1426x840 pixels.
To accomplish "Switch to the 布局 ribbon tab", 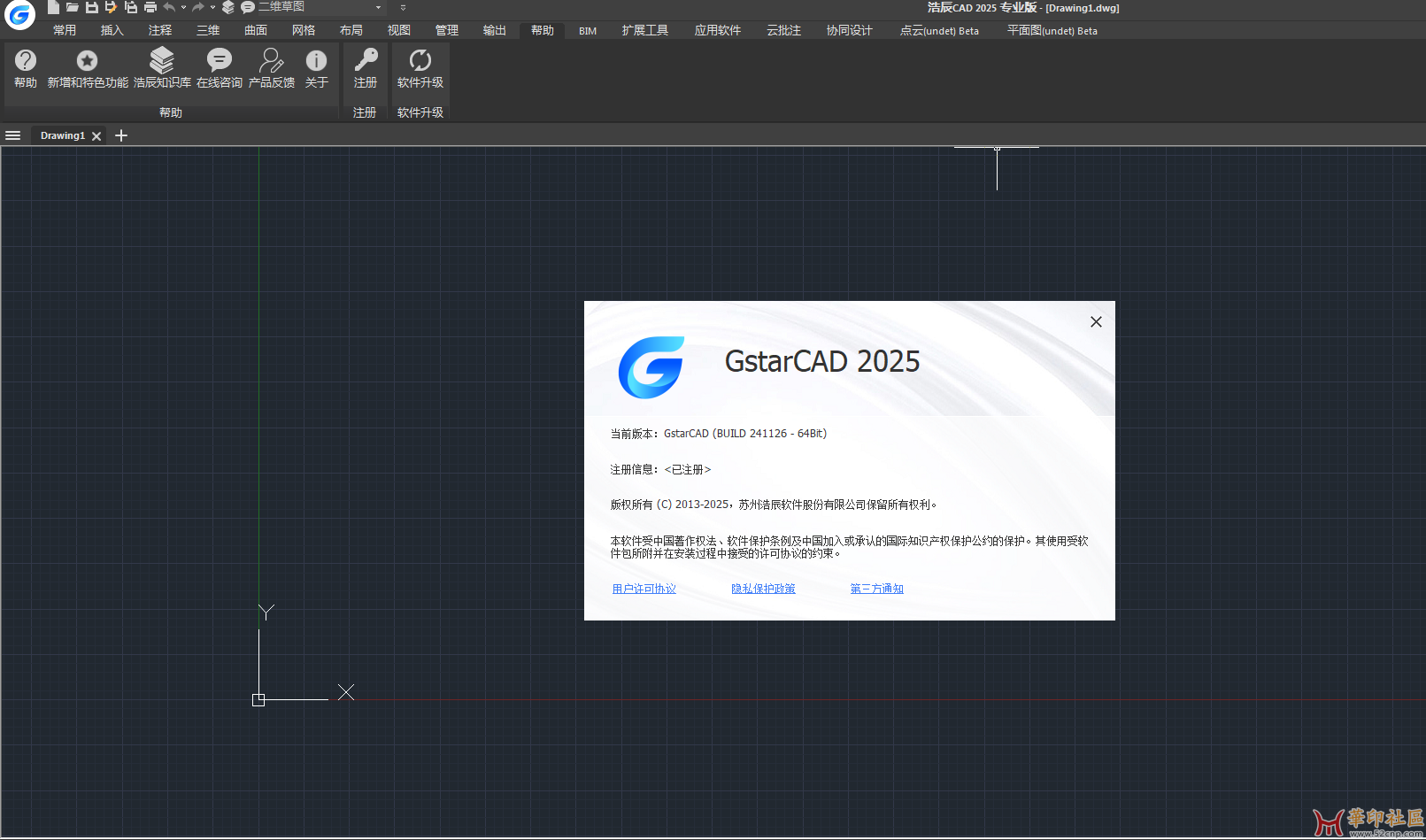I will click(351, 30).
